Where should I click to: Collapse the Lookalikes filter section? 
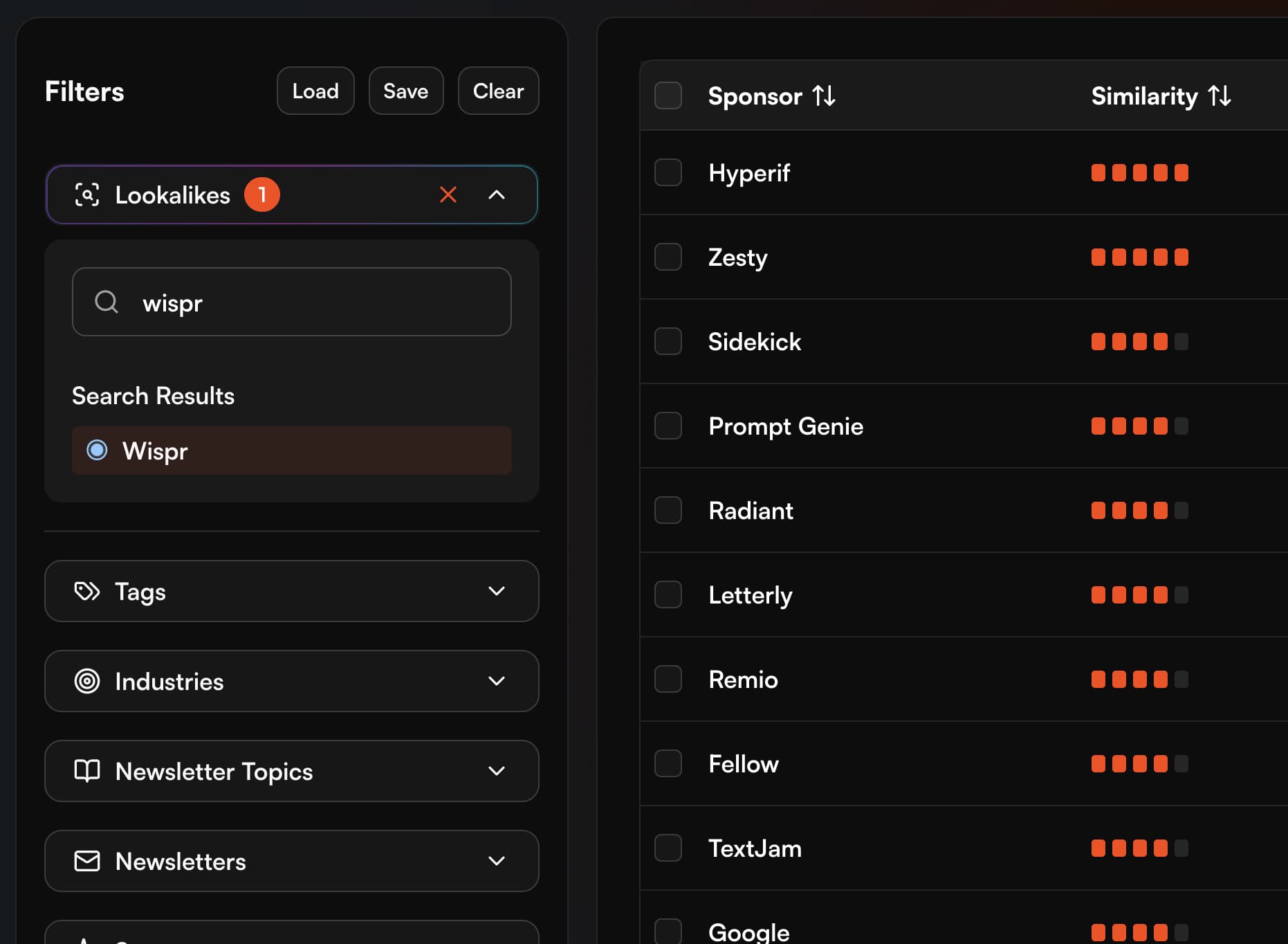tap(497, 195)
